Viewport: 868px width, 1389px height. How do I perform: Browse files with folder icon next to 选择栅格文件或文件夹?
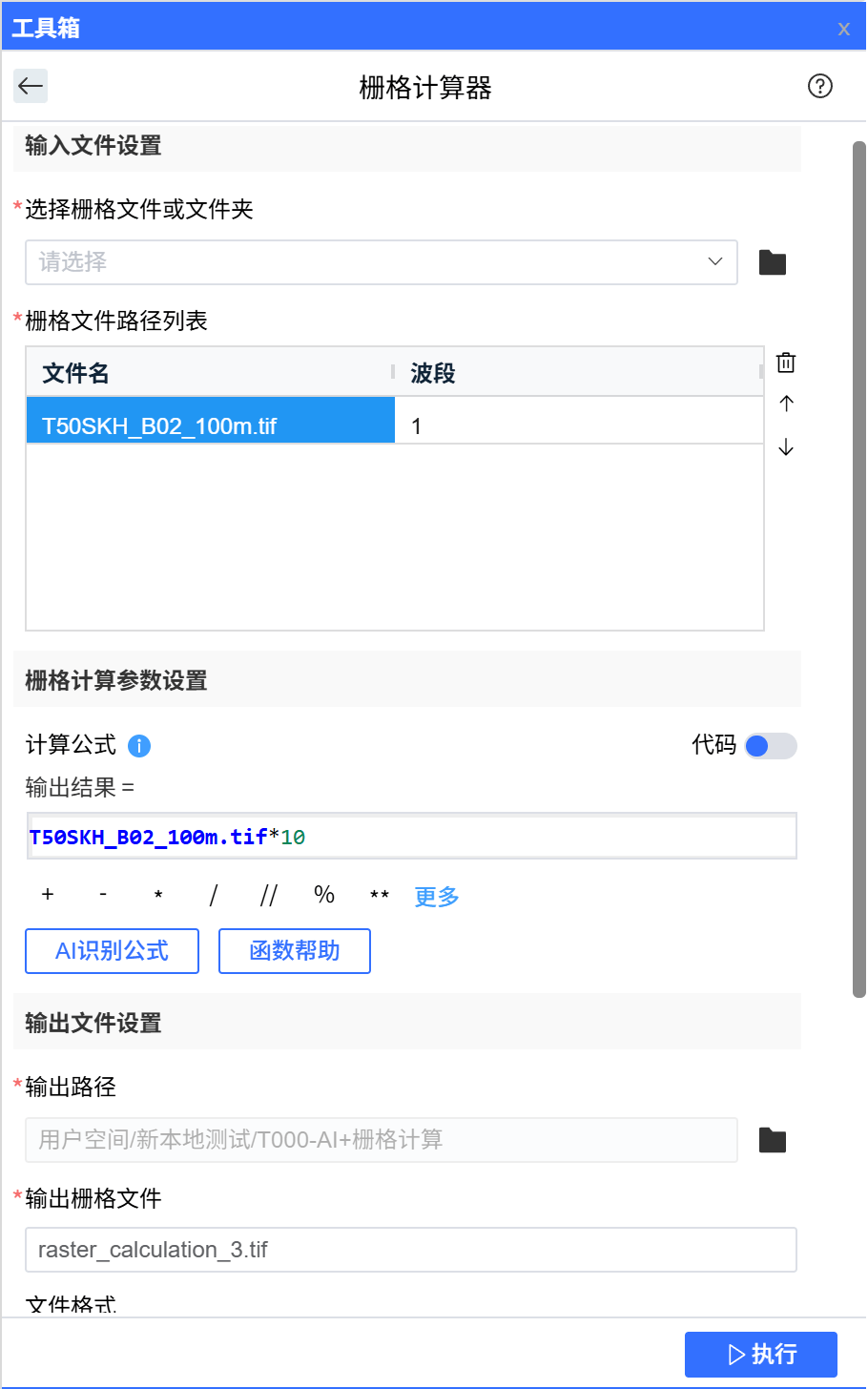772,261
